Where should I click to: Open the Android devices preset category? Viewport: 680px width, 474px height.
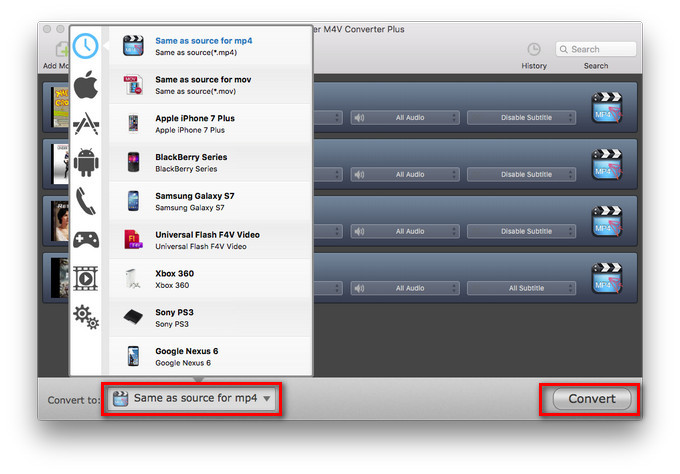click(86, 162)
